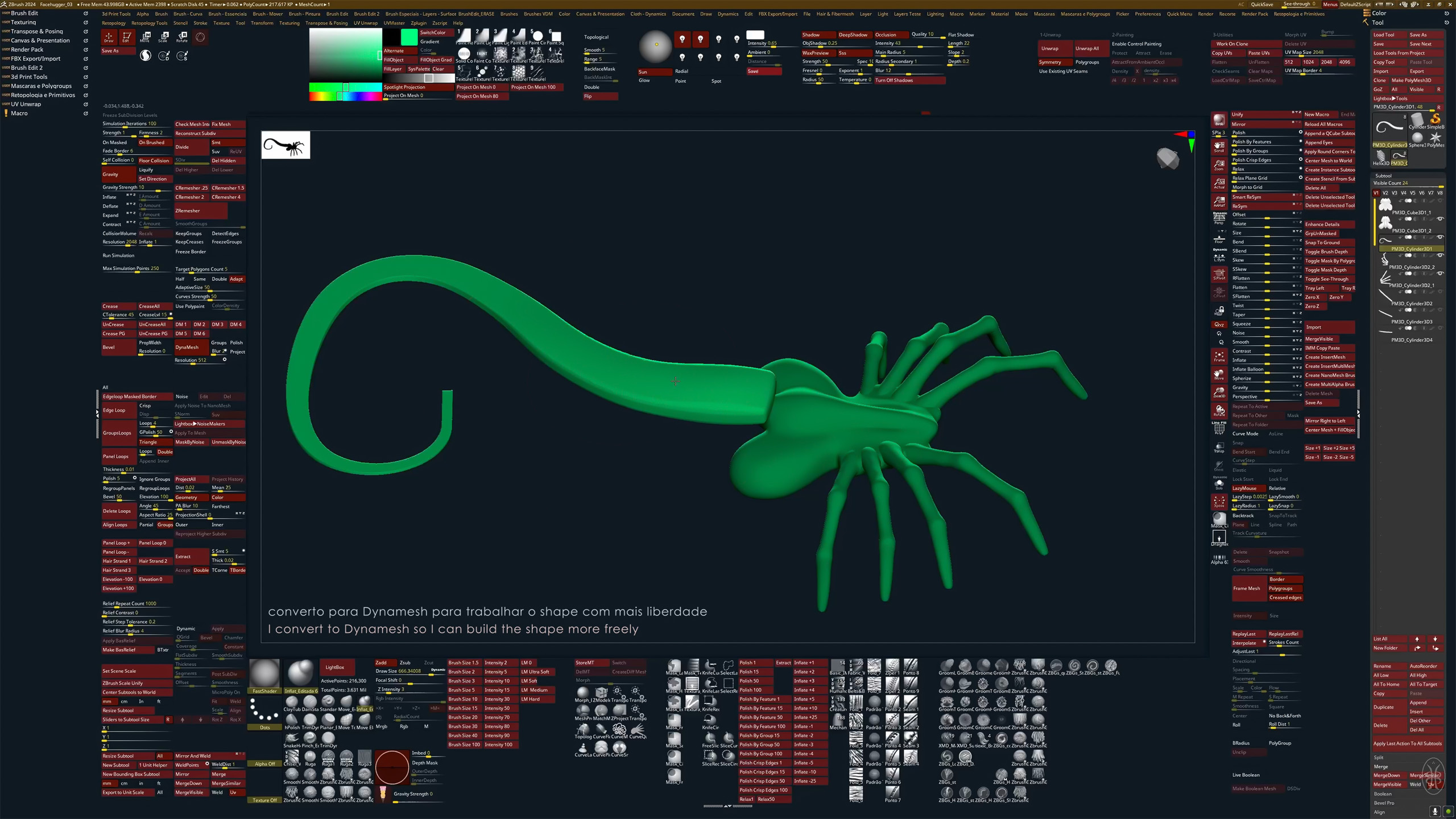Toggle BackfaceMask option
The image size is (1456, 819).
[x=600, y=69]
